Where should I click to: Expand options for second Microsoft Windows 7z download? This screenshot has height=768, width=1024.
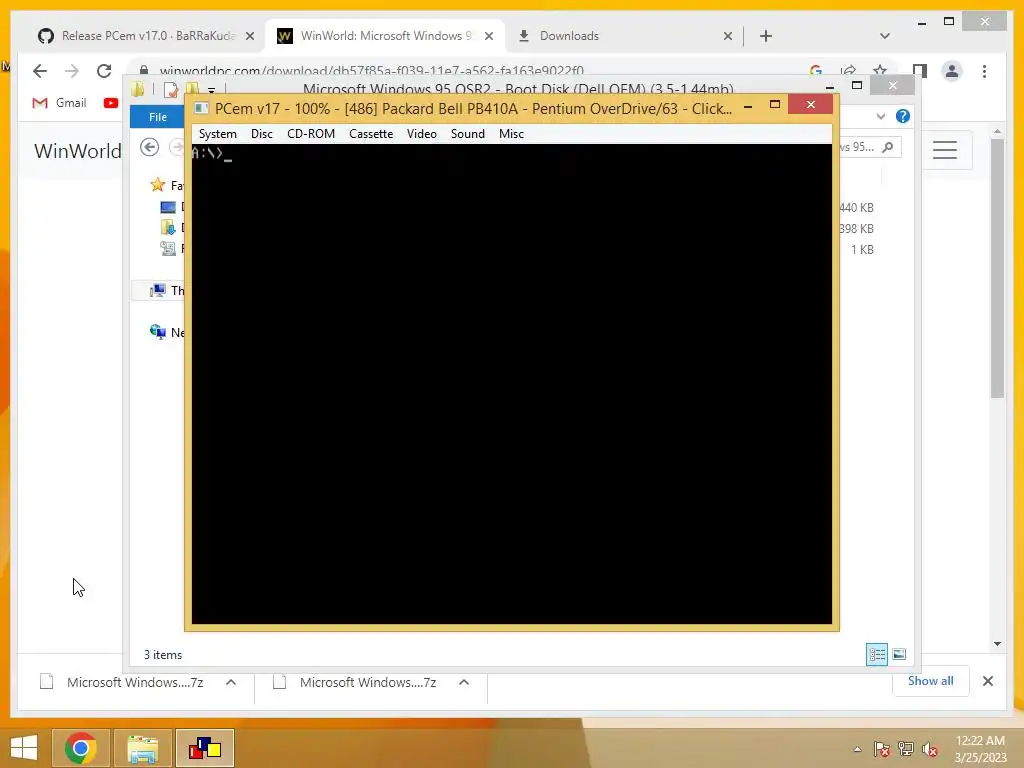click(x=464, y=682)
